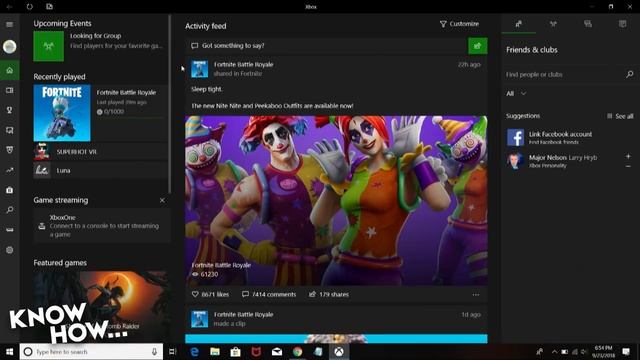Dismiss Major Nelson suggestion with minus button
Screen dimensions: 640x360
(x=628, y=166)
